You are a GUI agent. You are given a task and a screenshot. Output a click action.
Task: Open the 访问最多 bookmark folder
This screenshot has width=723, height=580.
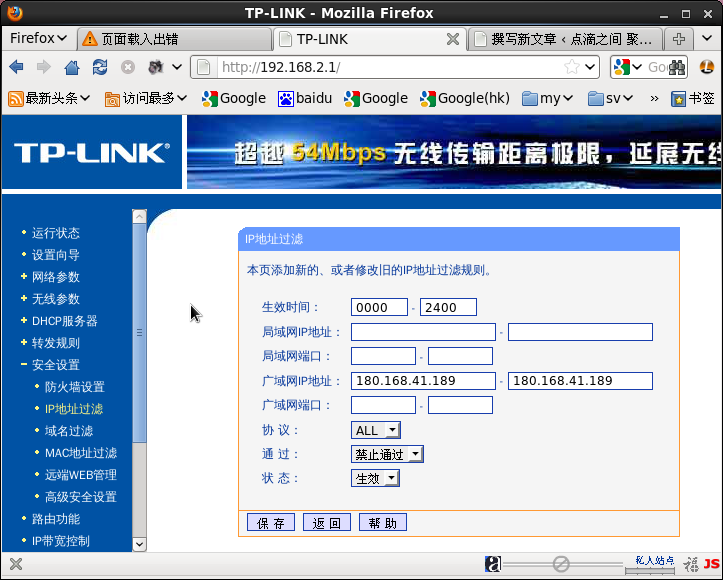click(x=146, y=98)
